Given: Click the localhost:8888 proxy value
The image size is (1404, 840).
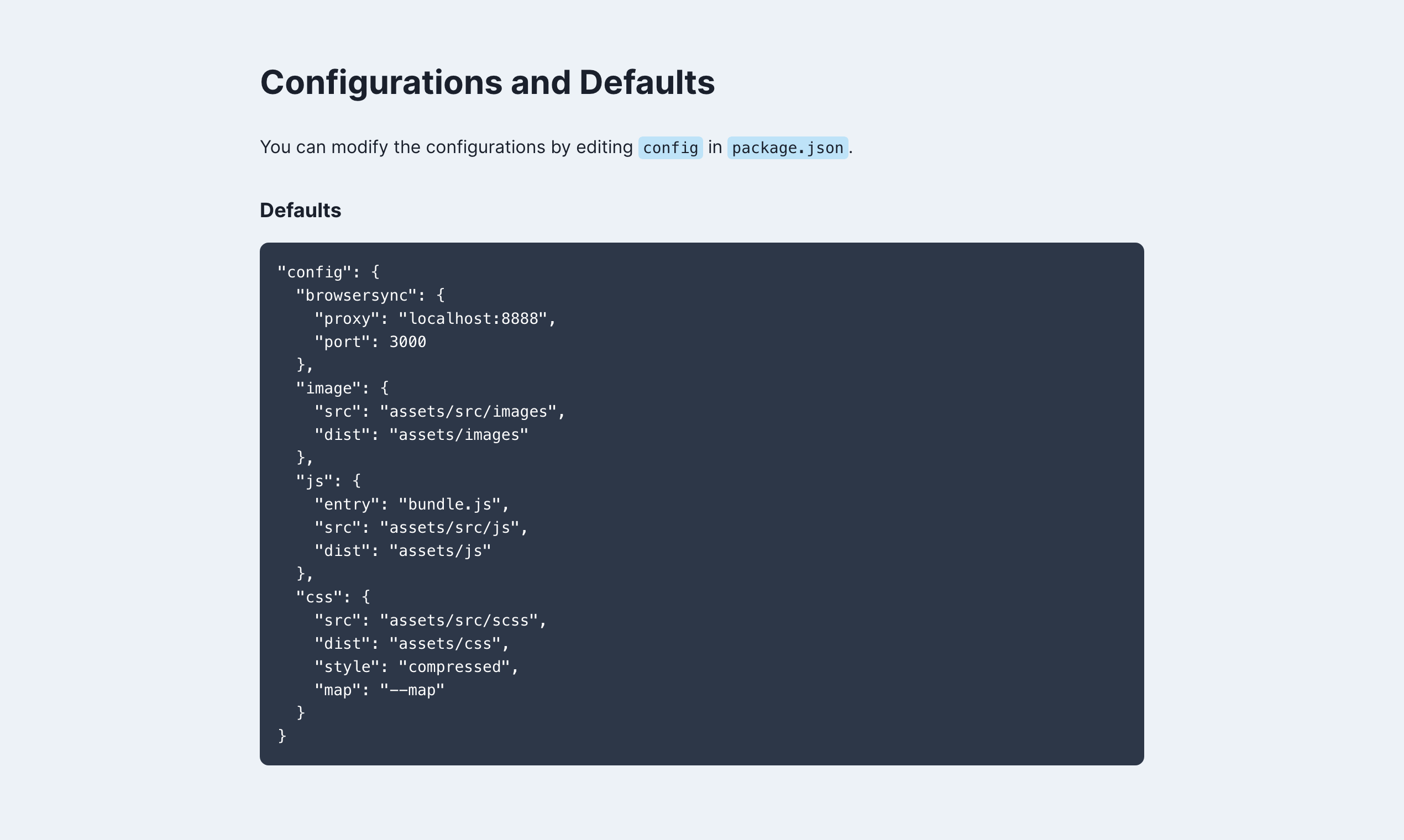Looking at the screenshot, I should (473, 319).
